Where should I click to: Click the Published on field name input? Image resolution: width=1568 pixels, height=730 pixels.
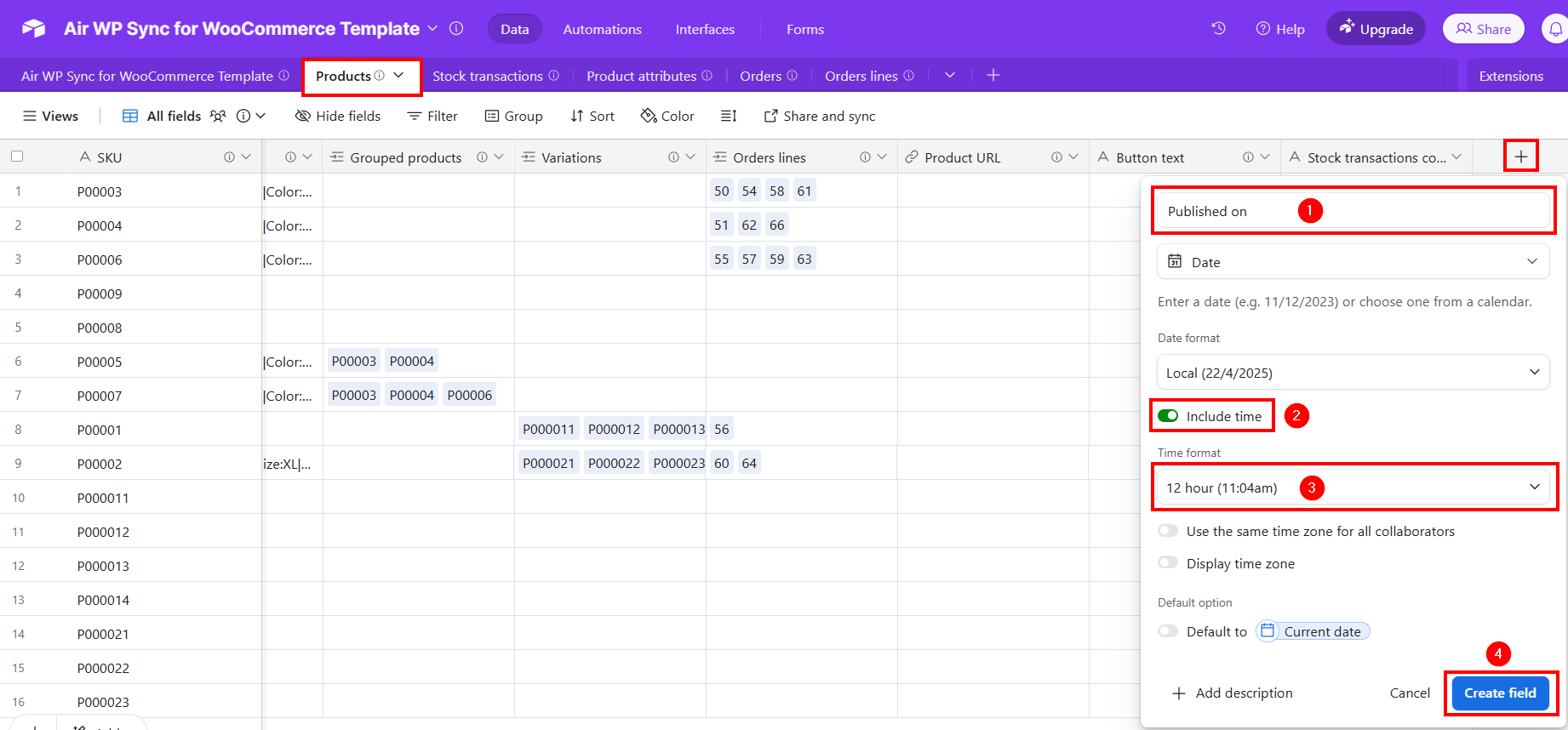tap(1352, 211)
